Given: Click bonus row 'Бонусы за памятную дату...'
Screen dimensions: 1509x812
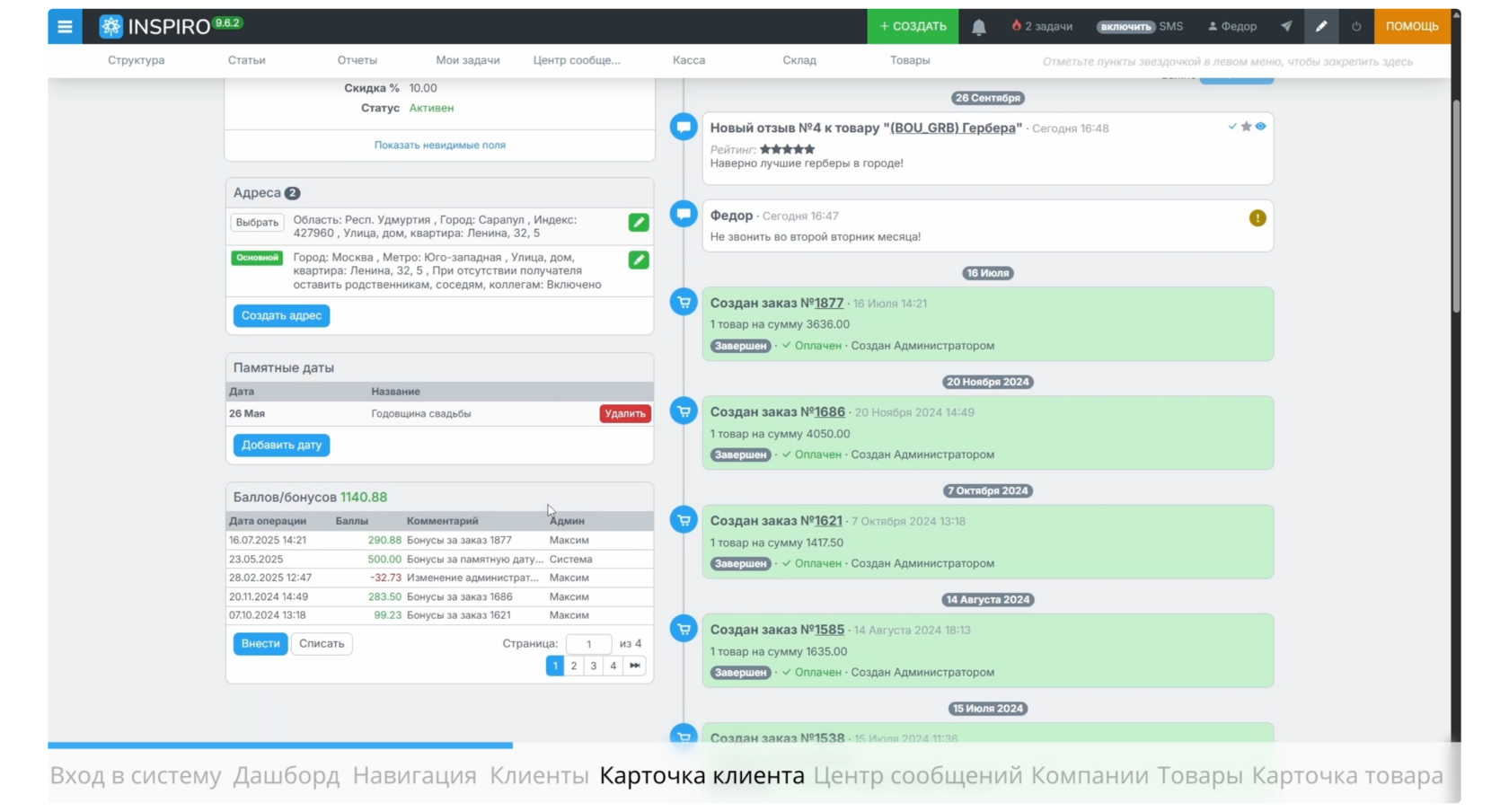Looking at the screenshot, I should (439, 559).
